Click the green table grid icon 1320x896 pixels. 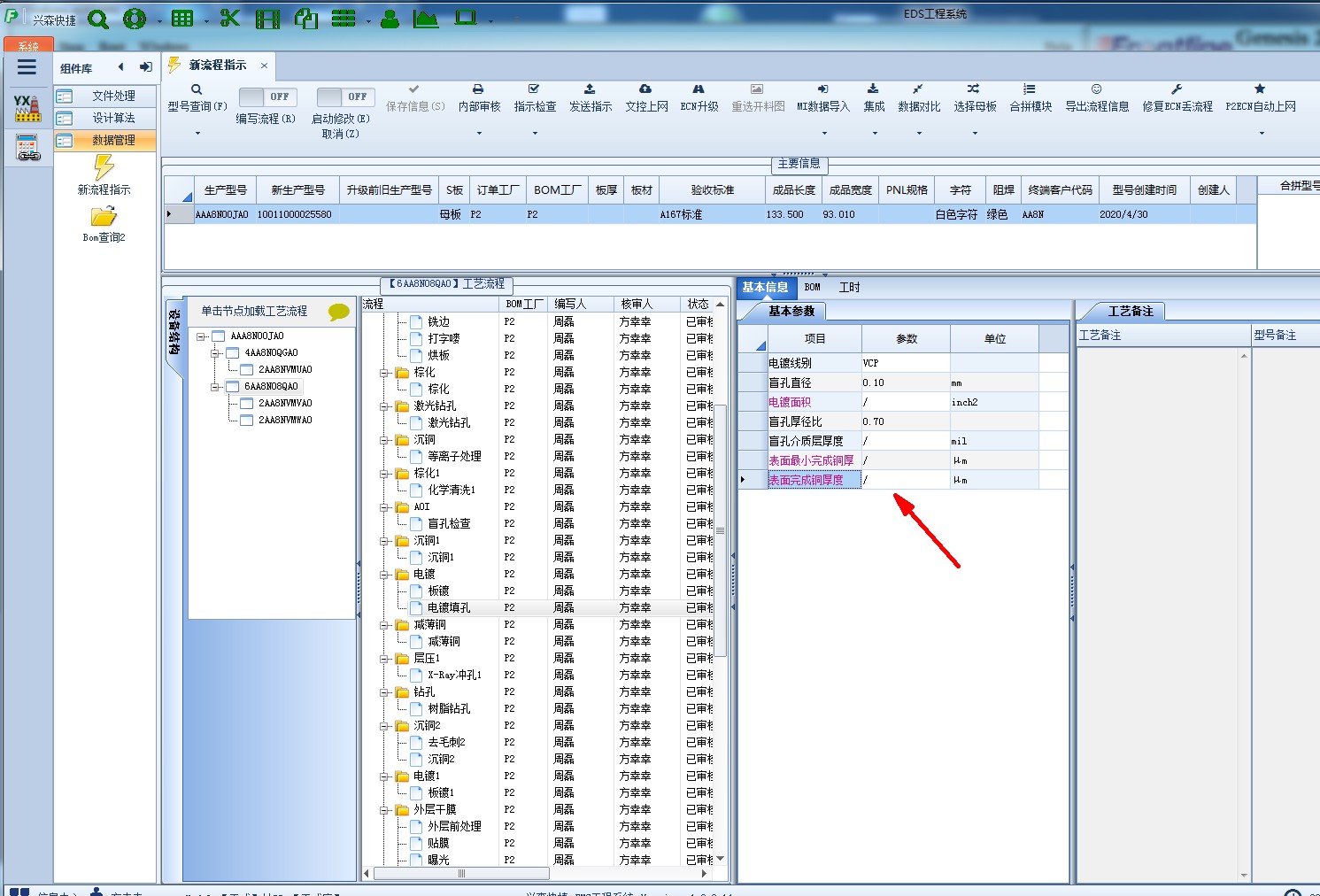182,19
